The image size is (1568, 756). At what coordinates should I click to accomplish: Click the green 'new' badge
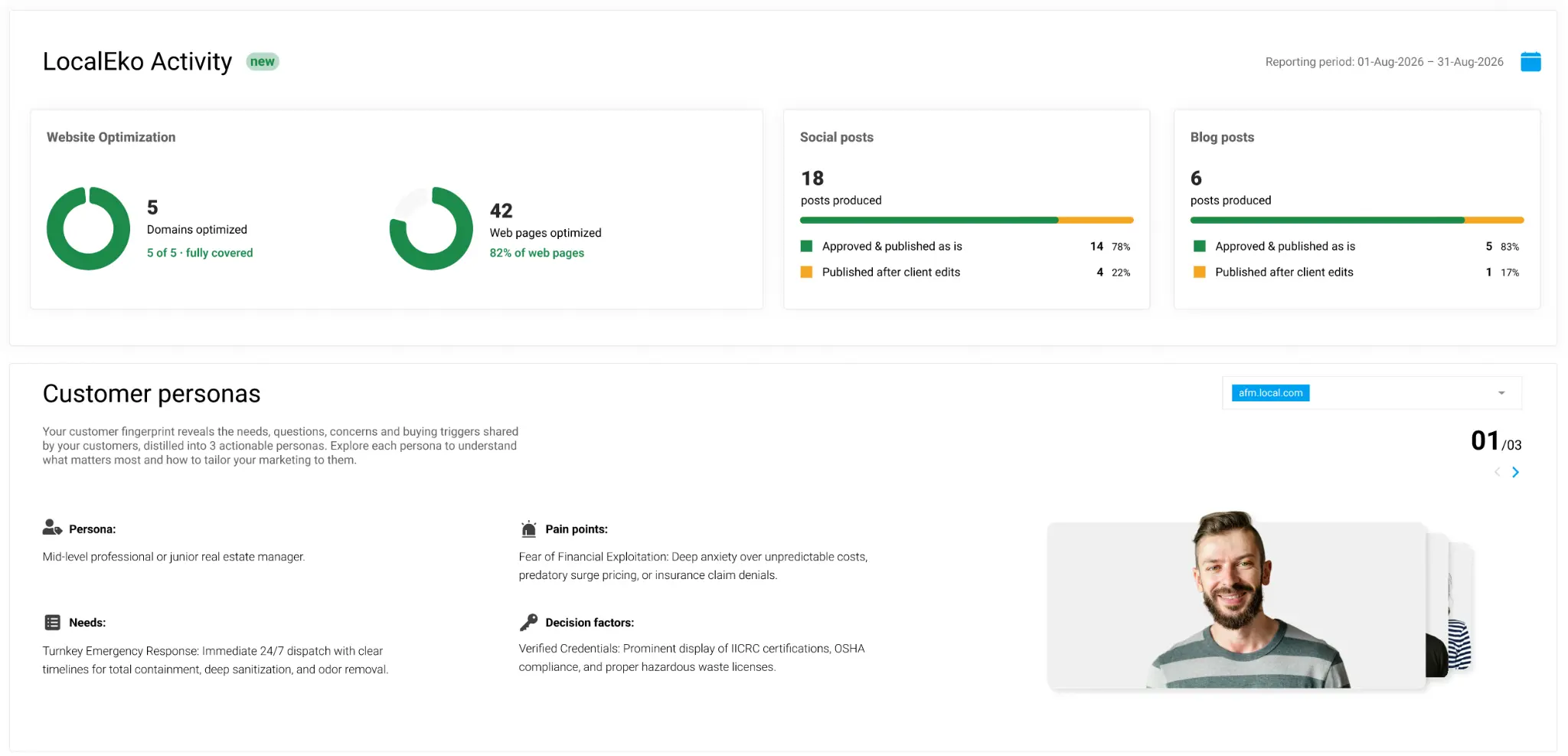click(x=263, y=61)
